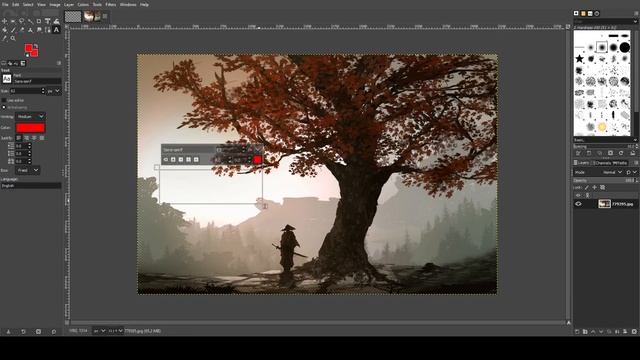Lock position and size of layer
The image size is (640, 360).
click(594, 187)
